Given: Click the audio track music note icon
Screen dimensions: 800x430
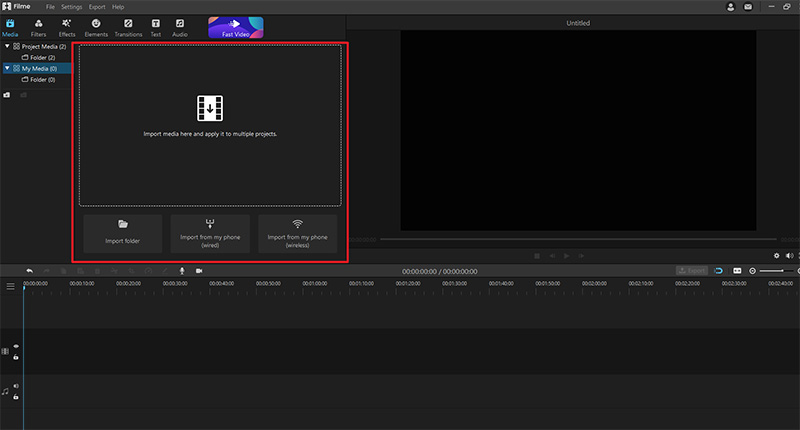Looking at the screenshot, I should (x=5, y=391).
